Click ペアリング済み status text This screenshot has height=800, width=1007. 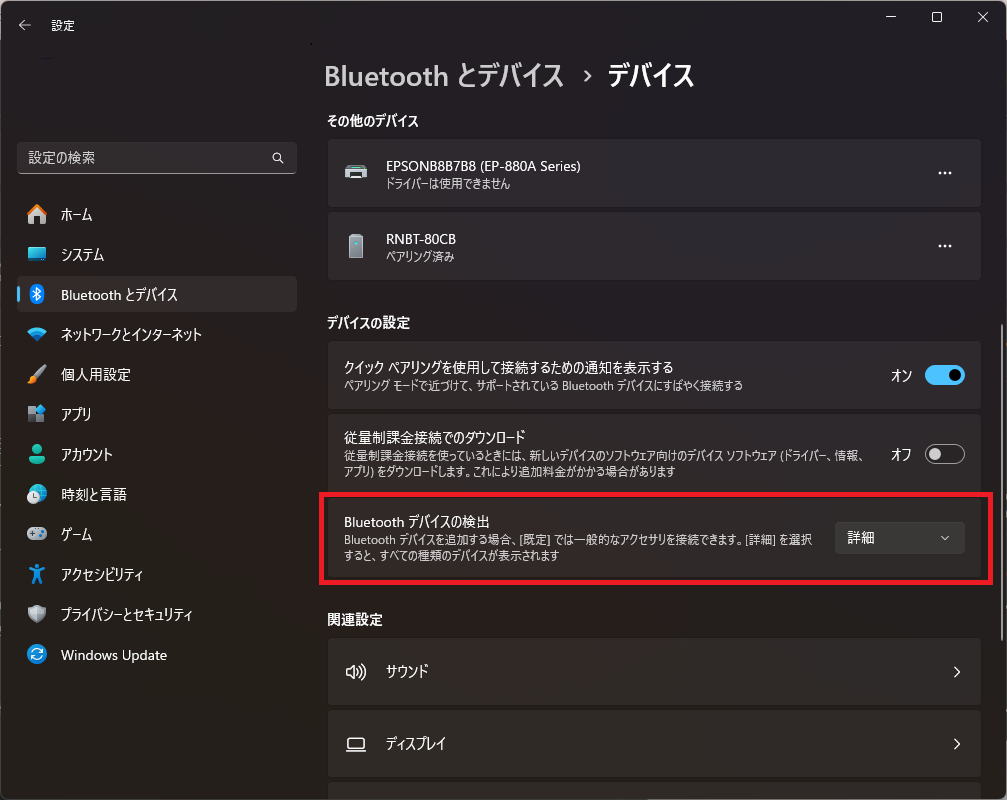coord(420,257)
